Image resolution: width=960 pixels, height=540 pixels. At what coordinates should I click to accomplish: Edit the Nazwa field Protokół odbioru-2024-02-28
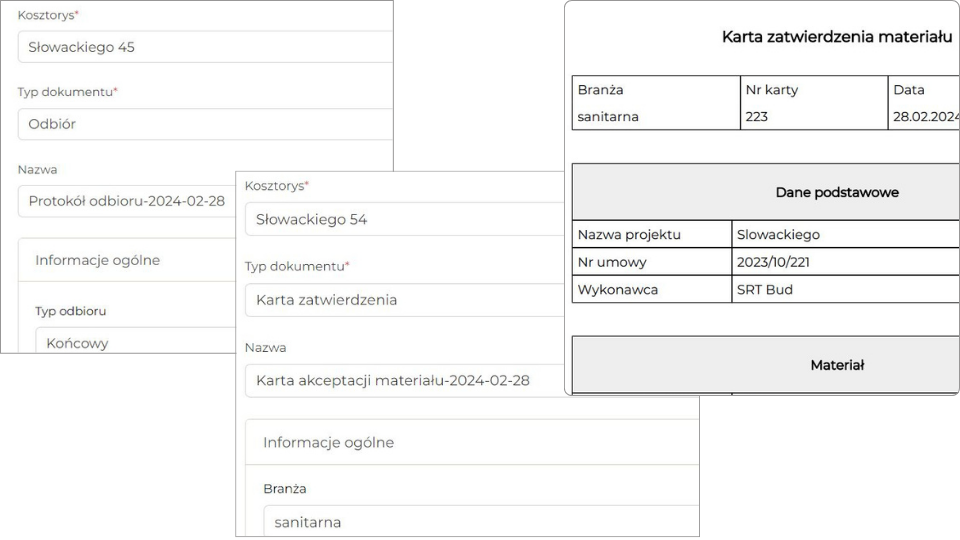127,201
